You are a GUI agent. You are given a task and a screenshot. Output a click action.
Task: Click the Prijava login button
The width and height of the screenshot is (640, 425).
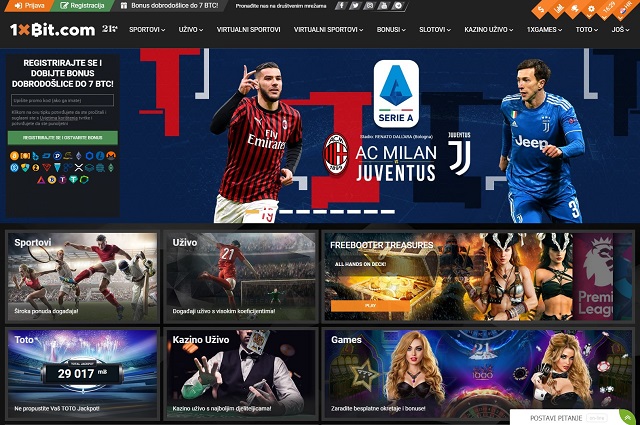pos(29,6)
